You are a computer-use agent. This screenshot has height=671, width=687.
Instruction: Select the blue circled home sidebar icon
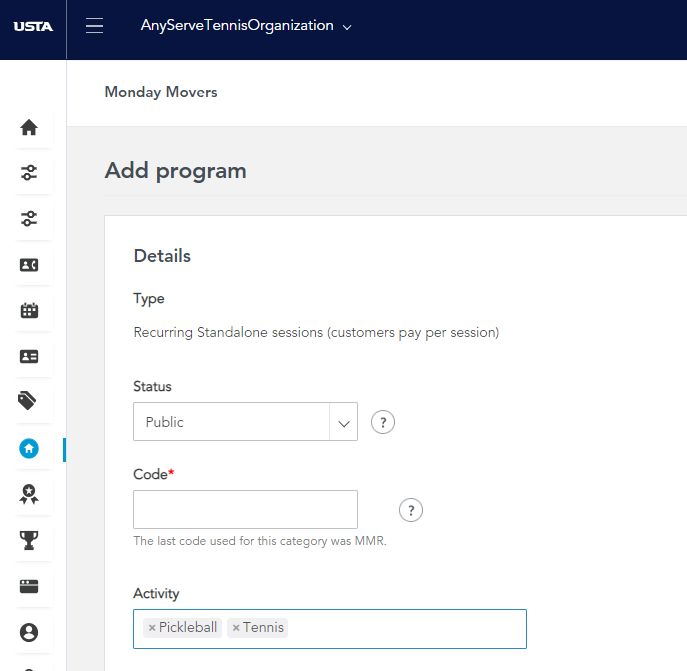tap(29, 448)
